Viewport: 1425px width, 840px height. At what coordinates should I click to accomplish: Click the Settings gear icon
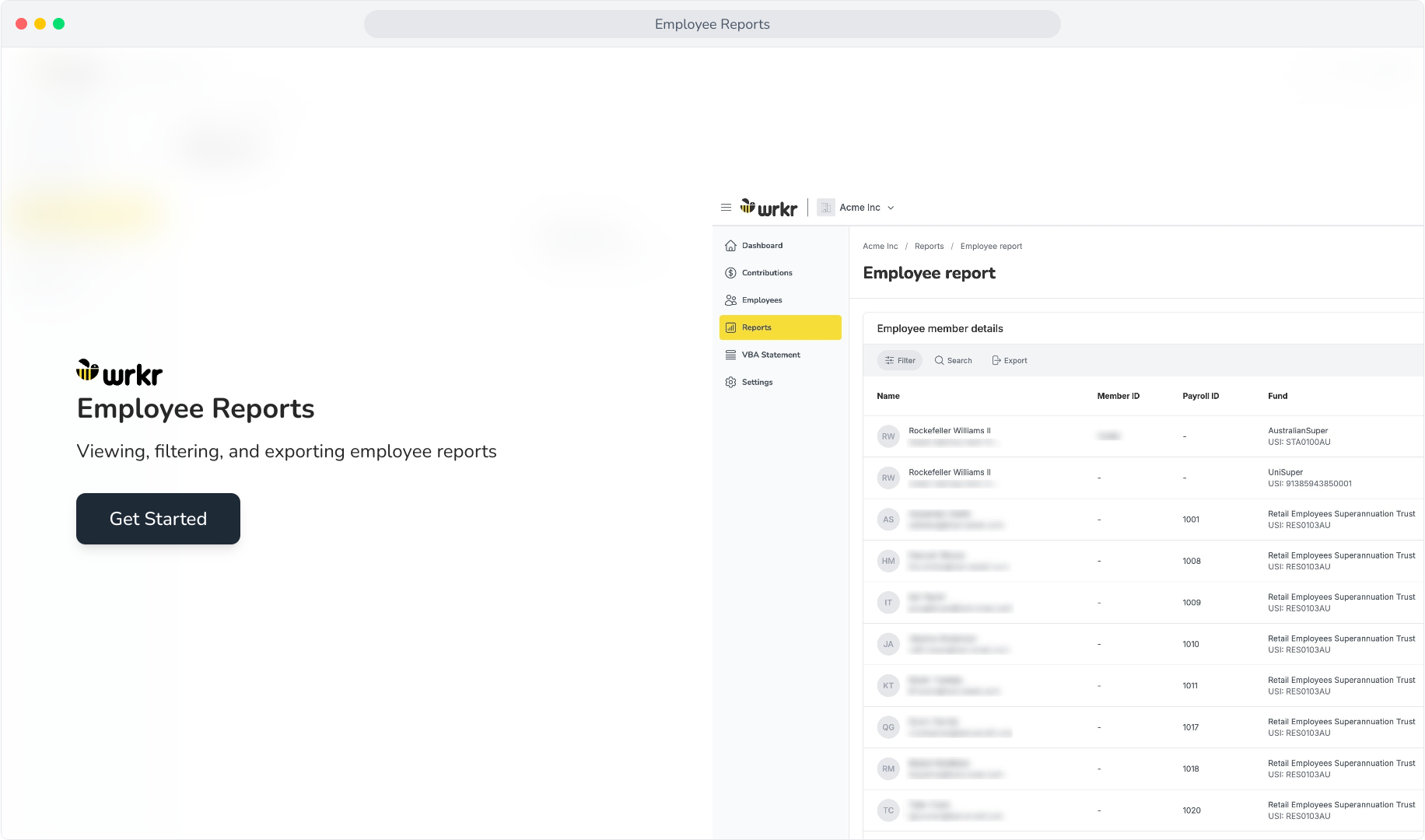tap(730, 382)
